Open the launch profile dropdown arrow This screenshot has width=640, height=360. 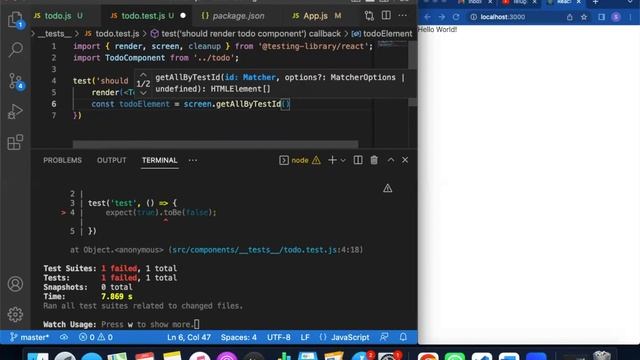[343, 160]
